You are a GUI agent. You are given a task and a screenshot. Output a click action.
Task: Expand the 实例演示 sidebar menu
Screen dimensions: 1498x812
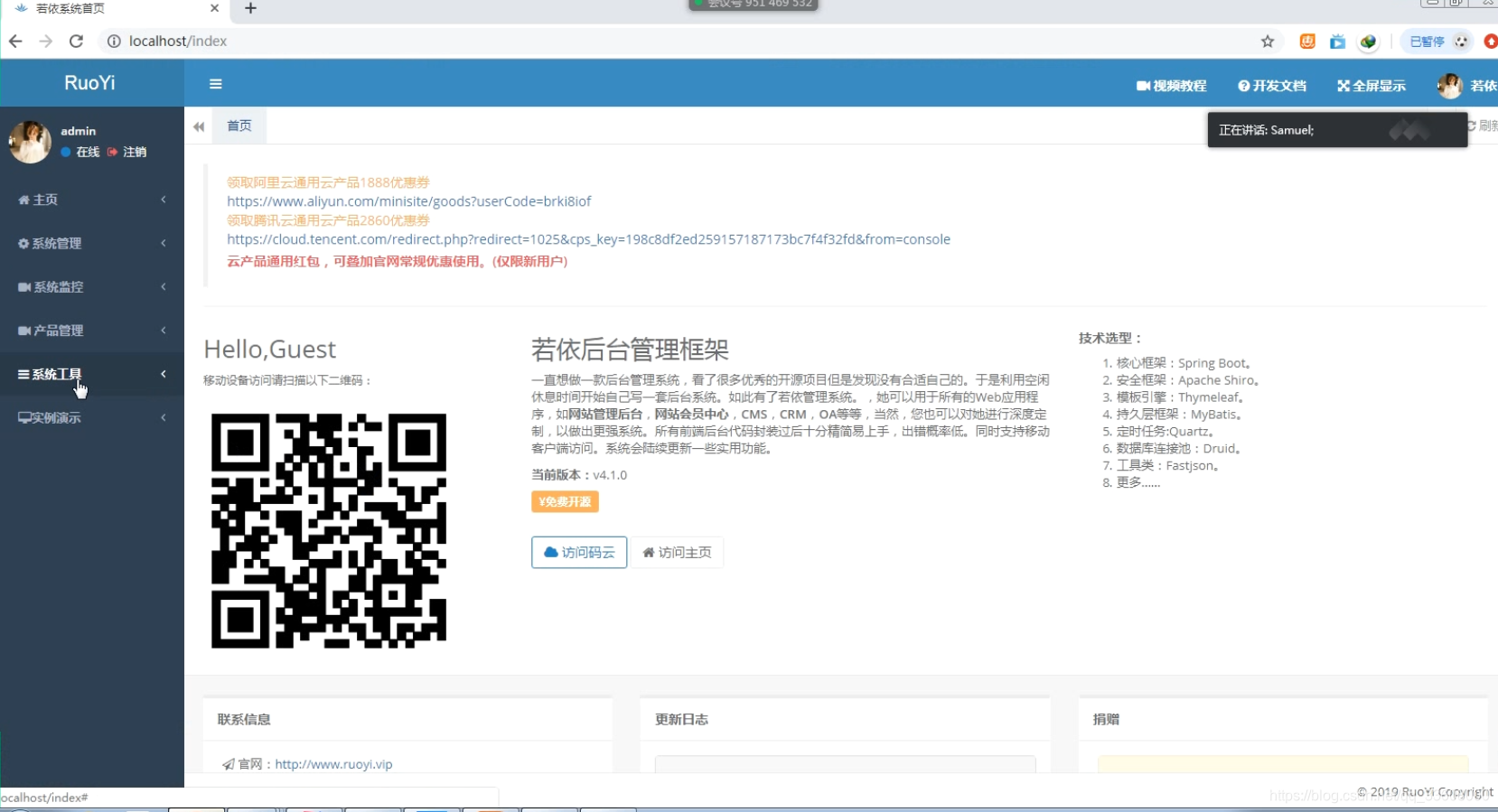click(92, 417)
